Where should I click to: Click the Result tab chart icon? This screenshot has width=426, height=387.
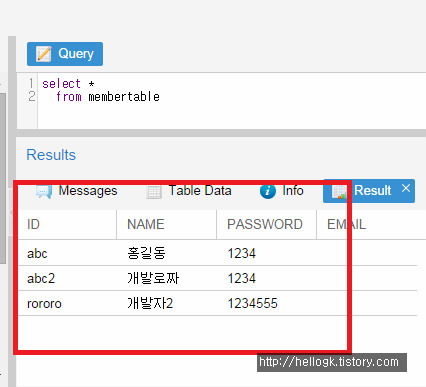tap(339, 192)
